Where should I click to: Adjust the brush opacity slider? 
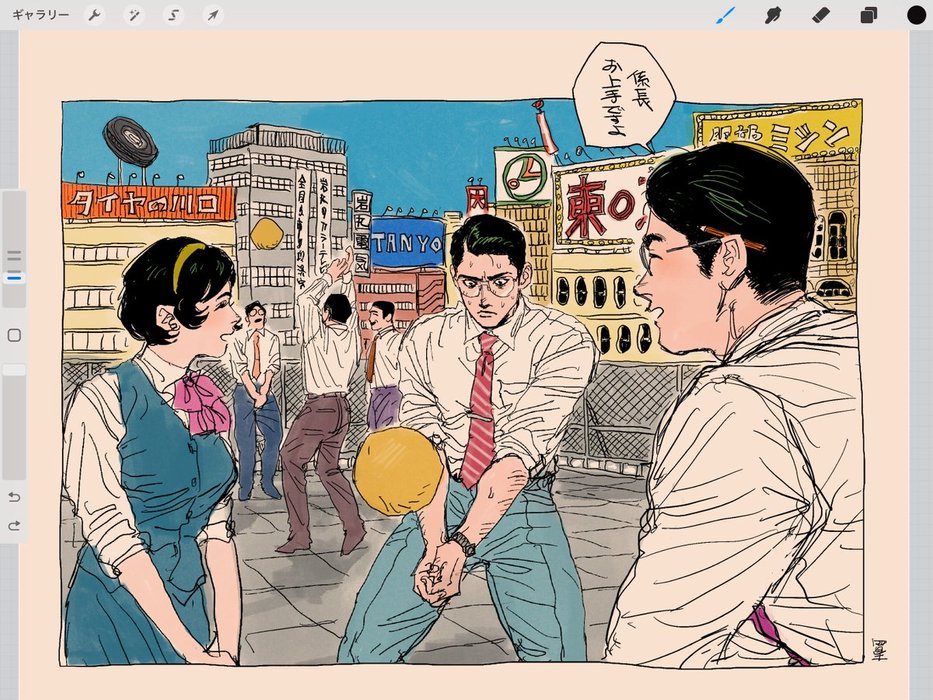point(14,421)
